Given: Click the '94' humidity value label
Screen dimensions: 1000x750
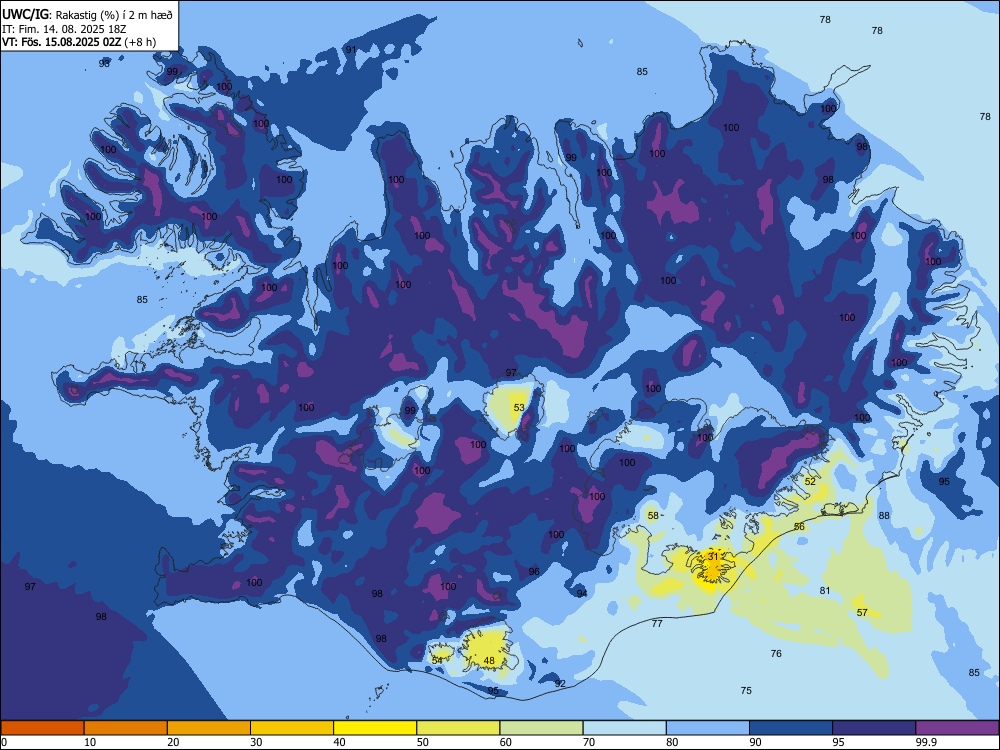Looking at the screenshot, I should (x=582, y=594).
